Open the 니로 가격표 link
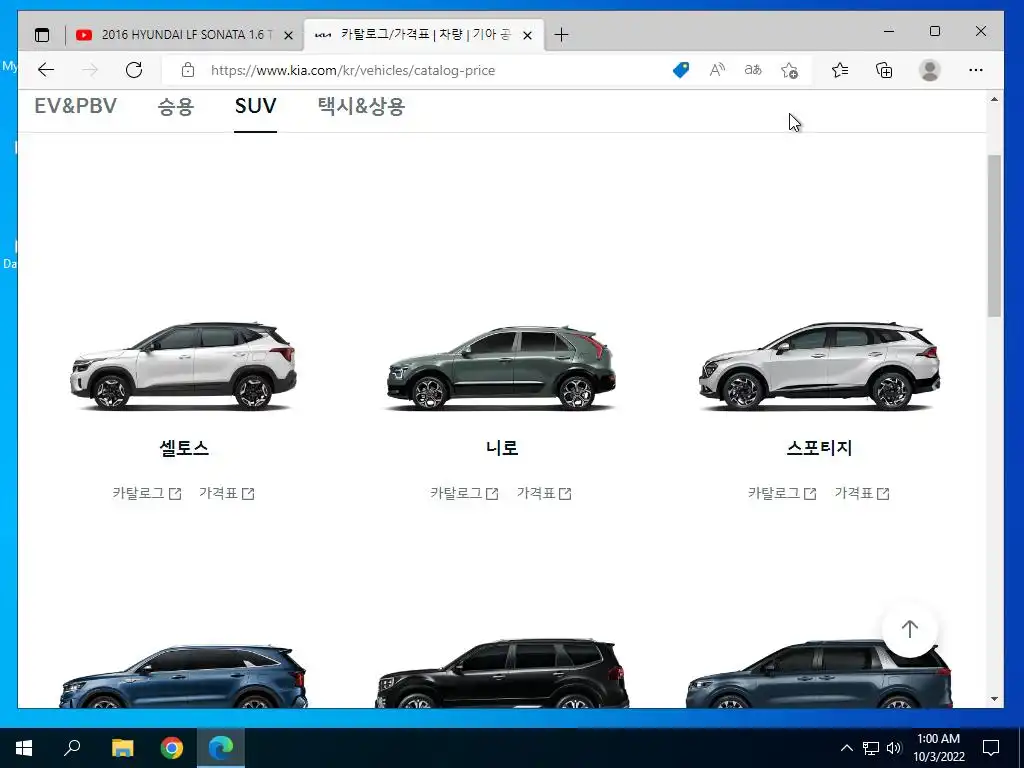 coord(544,493)
